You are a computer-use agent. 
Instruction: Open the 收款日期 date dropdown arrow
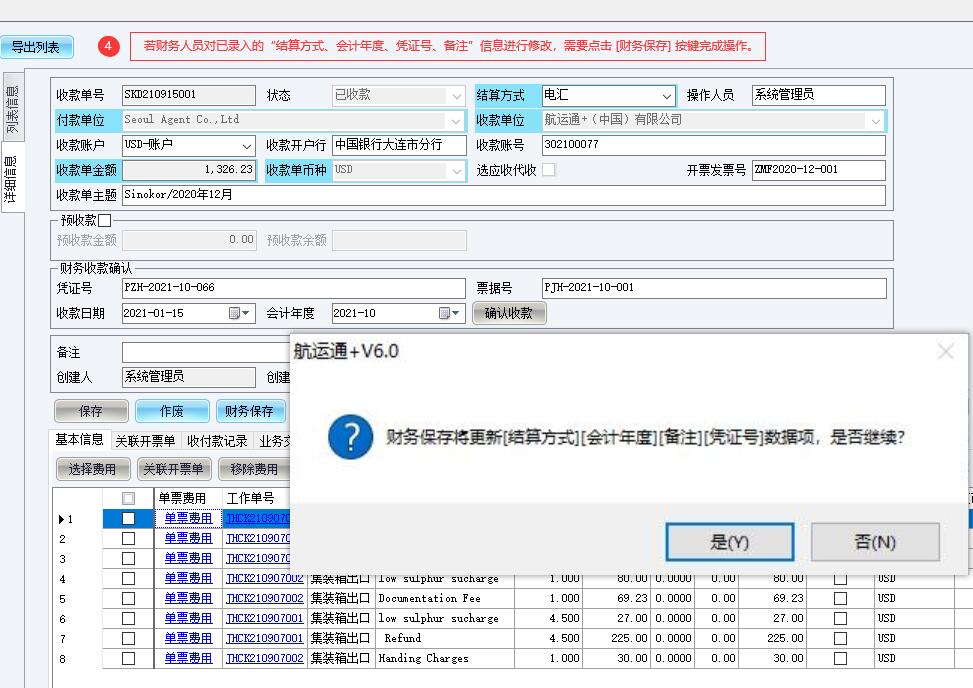coord(248,313)
